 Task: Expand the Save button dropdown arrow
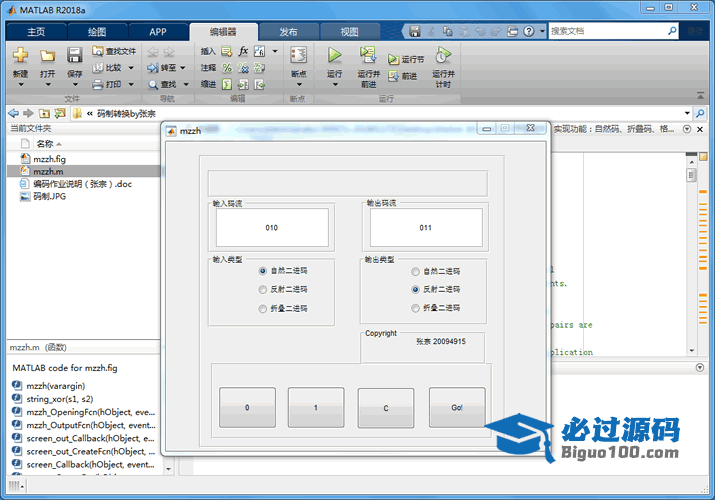(x=74, y=84)
